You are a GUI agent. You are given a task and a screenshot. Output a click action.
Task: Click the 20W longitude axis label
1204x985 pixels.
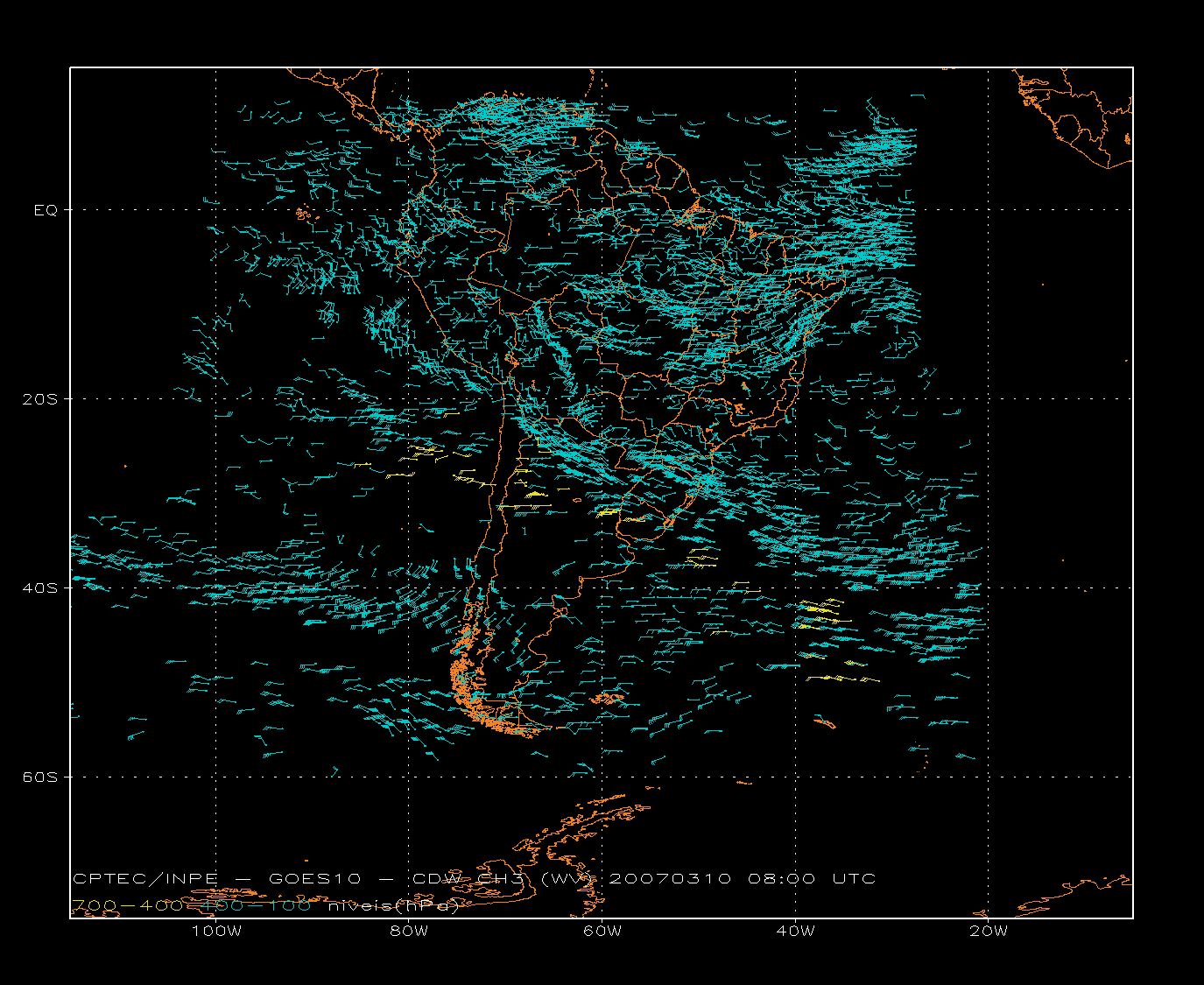pos(989,931)
